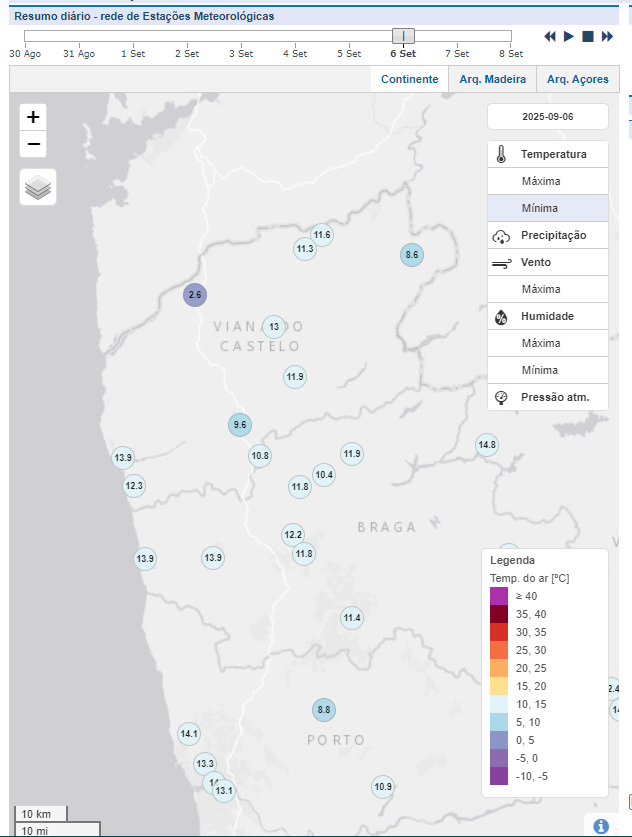Image resolution: width=632 pixels, height=837 pixels.
Task: Switch to the Continente tab
Action: pos(409,79)
